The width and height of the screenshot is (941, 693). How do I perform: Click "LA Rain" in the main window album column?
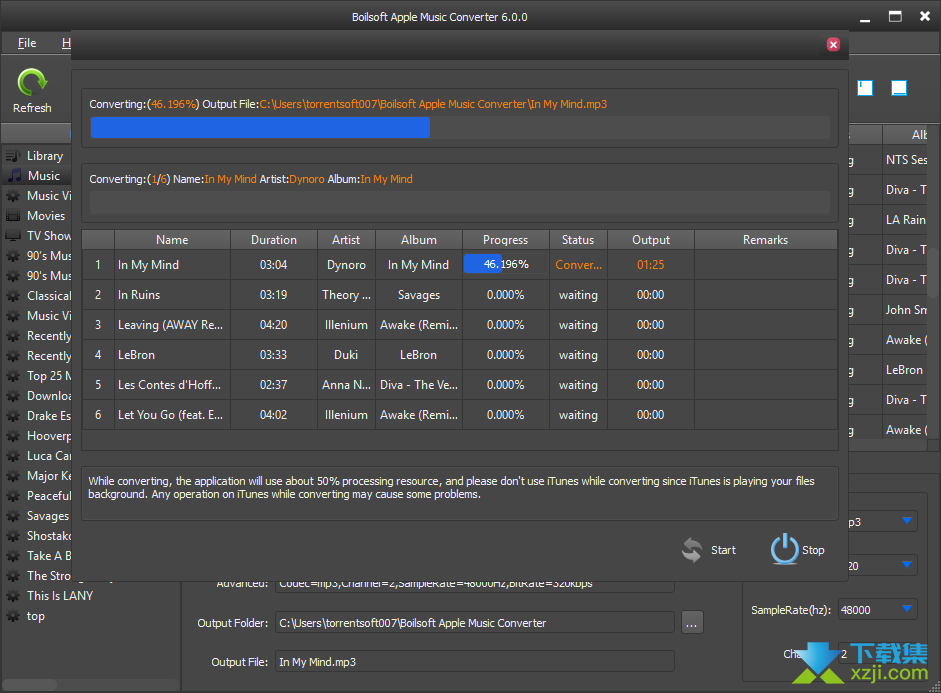pyautogui.click(x=906, y=220)
